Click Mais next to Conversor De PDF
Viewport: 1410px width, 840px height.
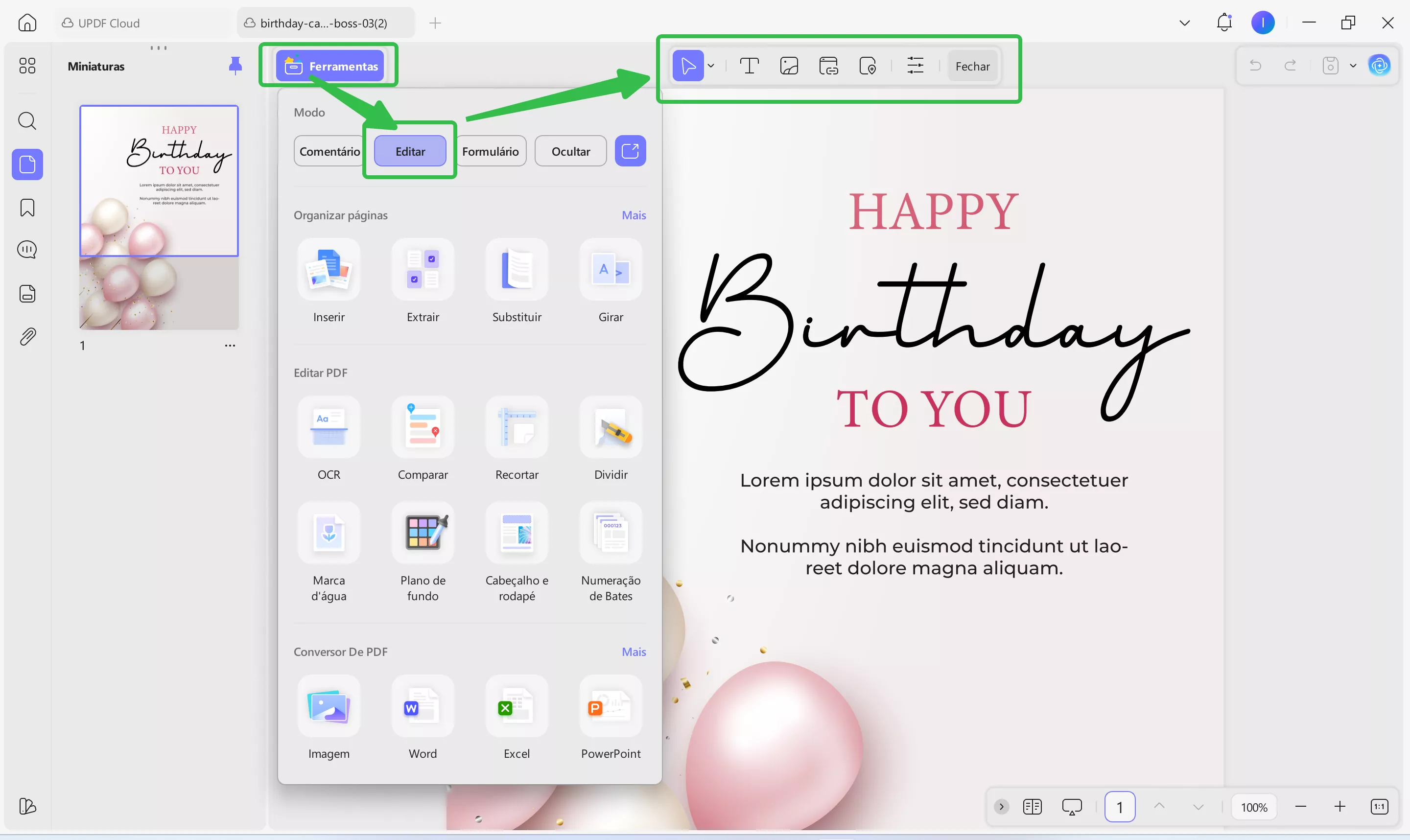634,652
